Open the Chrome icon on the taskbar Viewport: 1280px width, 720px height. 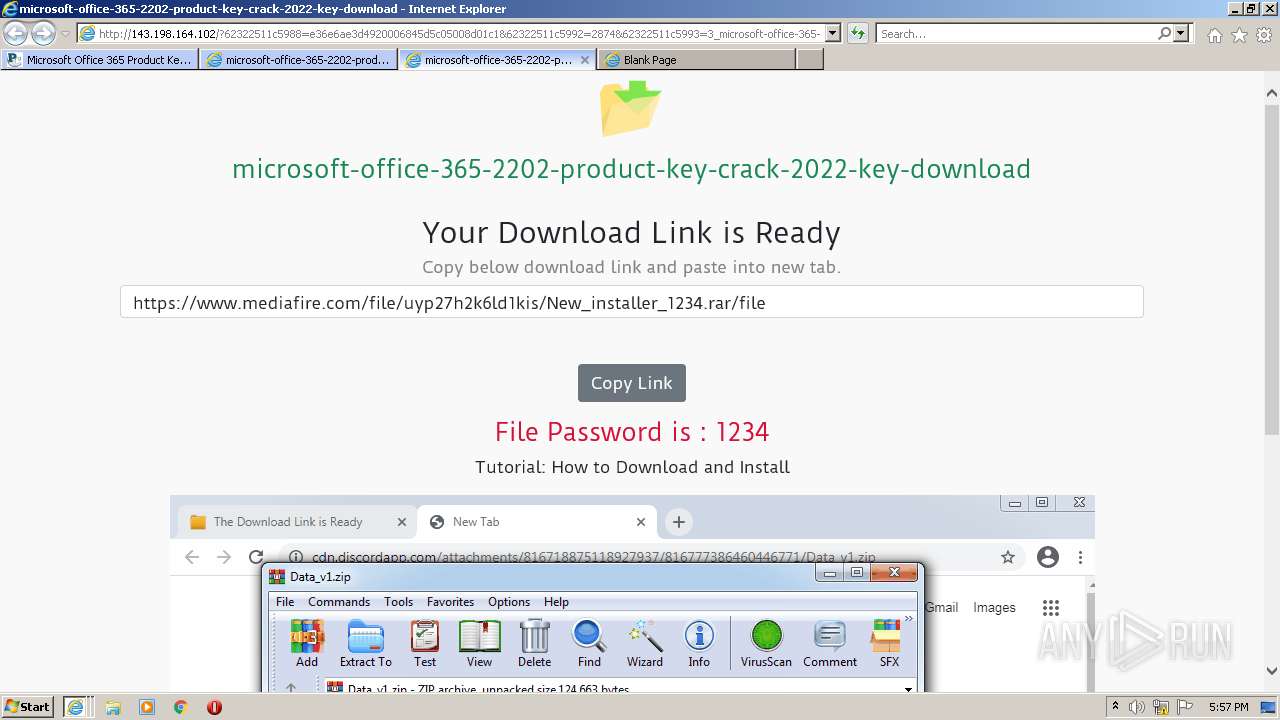(x=180, y=707)
